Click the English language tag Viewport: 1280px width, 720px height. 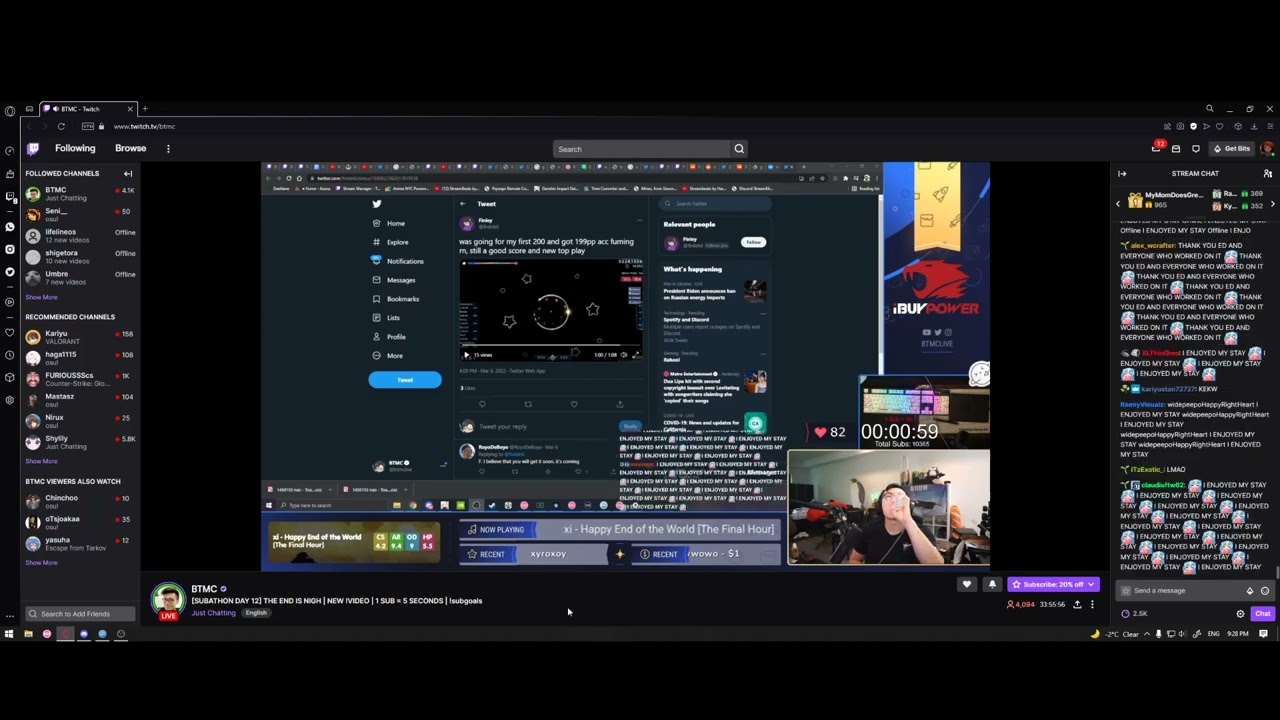[x=256, y=613]
